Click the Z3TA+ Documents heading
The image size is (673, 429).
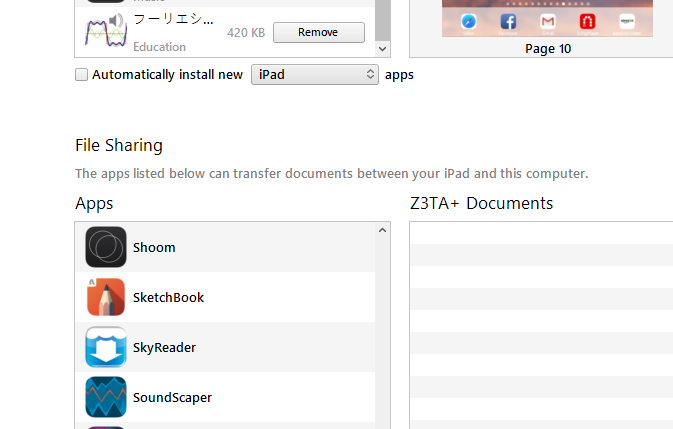[x=481, y=203]
